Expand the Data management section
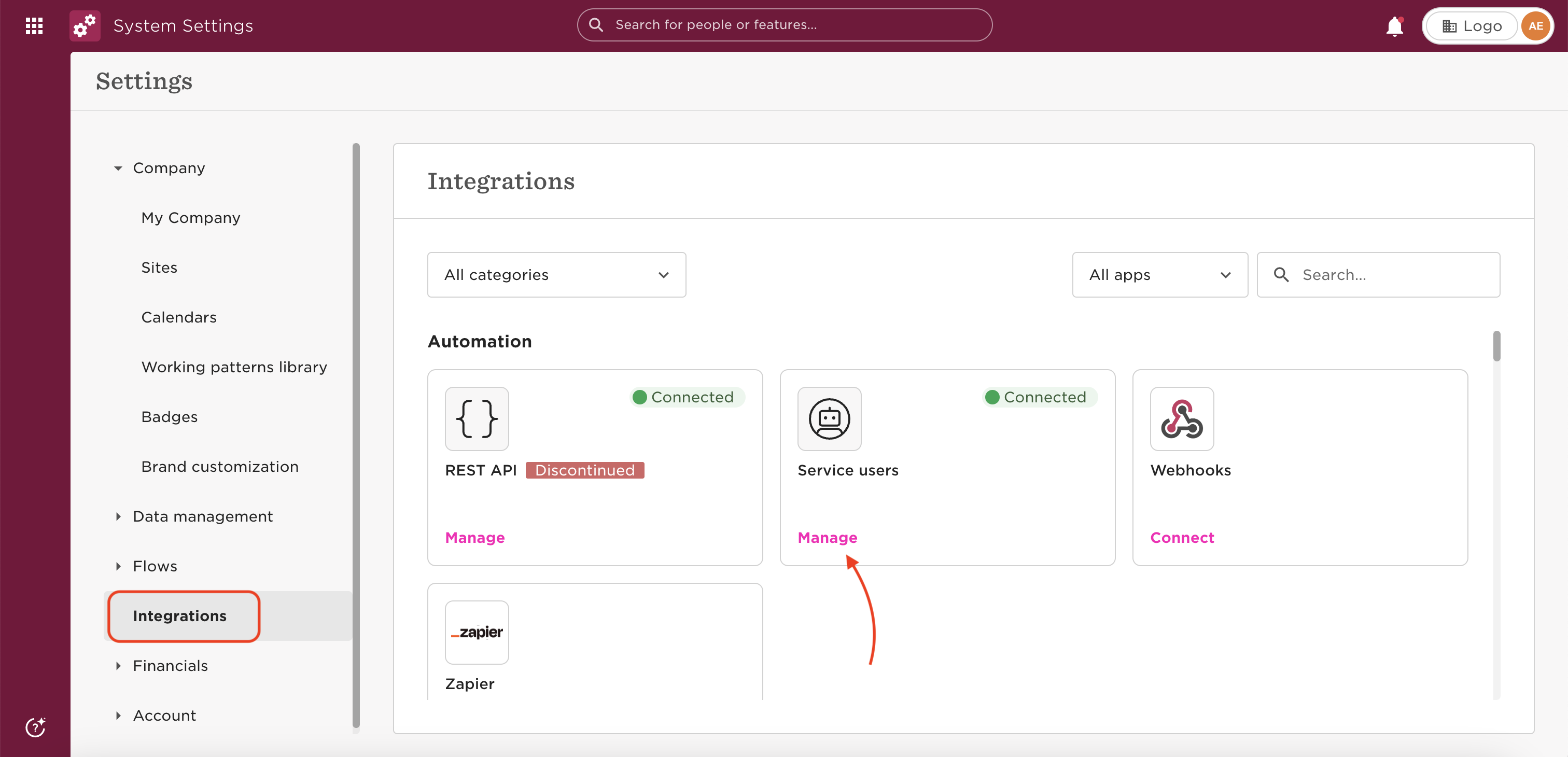This screenshot has width=1568, height=757. click(x=118, y=516)
